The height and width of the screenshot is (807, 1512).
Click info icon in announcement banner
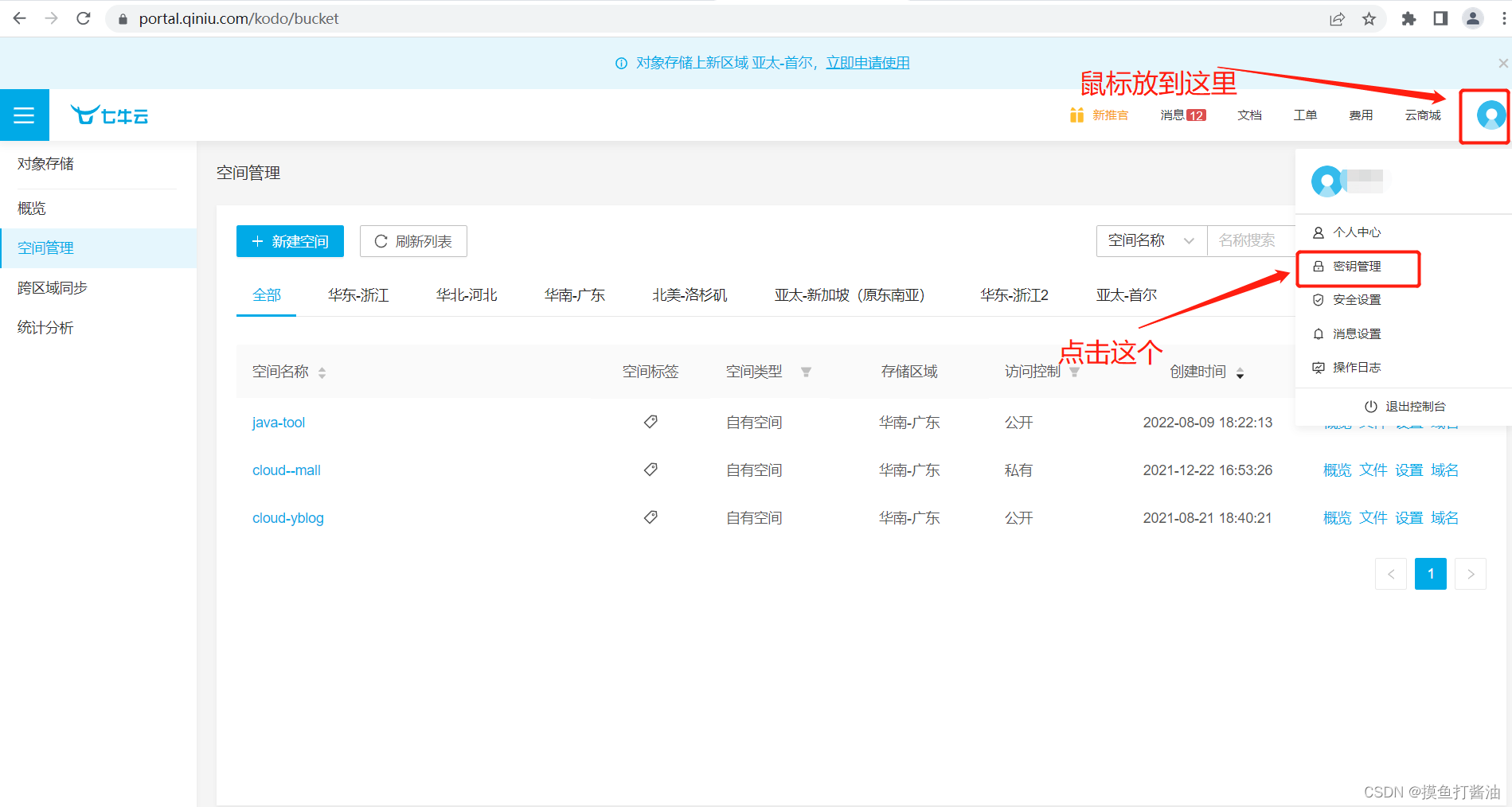click(x=621, y=63)
